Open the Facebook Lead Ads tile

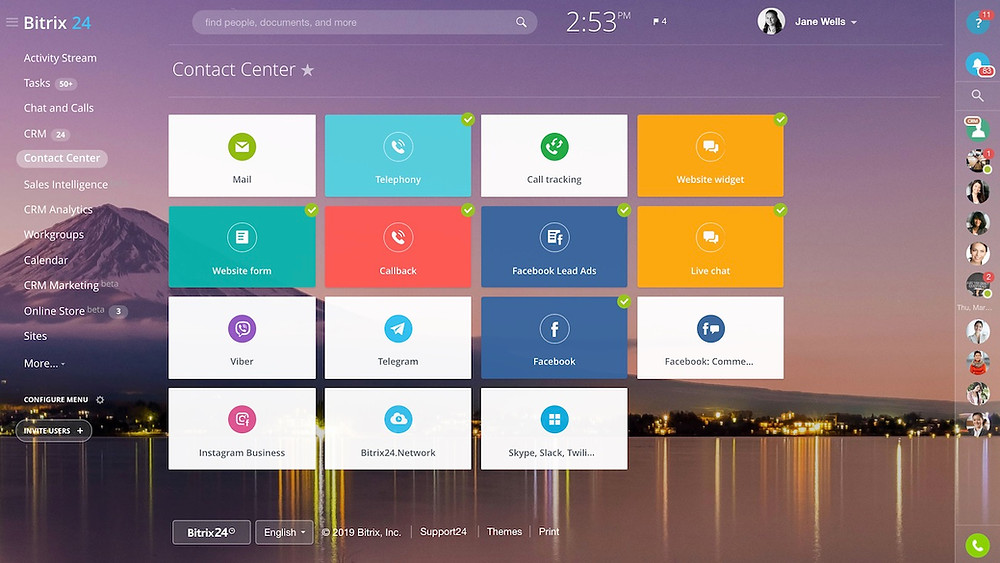point(554,247)
